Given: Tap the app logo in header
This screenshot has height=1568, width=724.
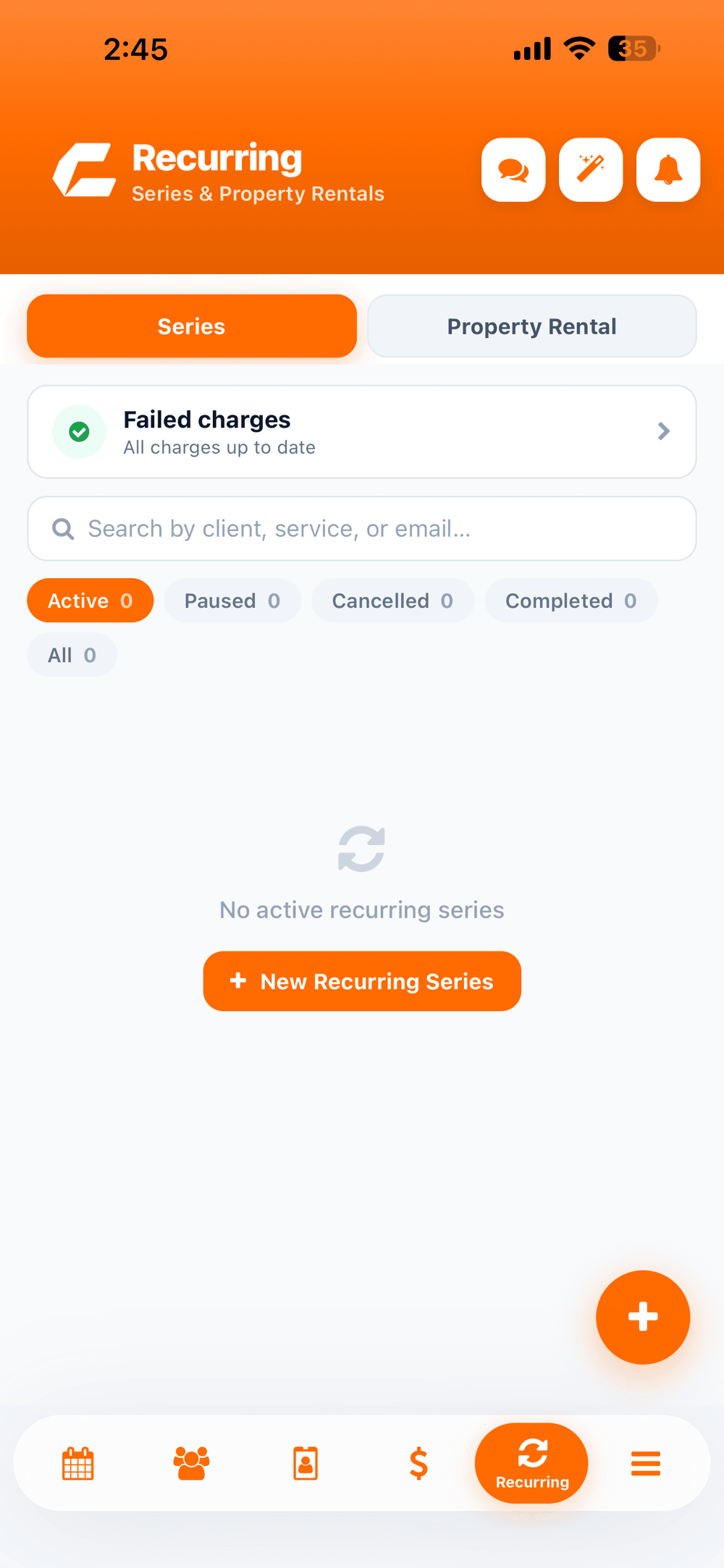Looking at the screenshot, I should (85, 170).
